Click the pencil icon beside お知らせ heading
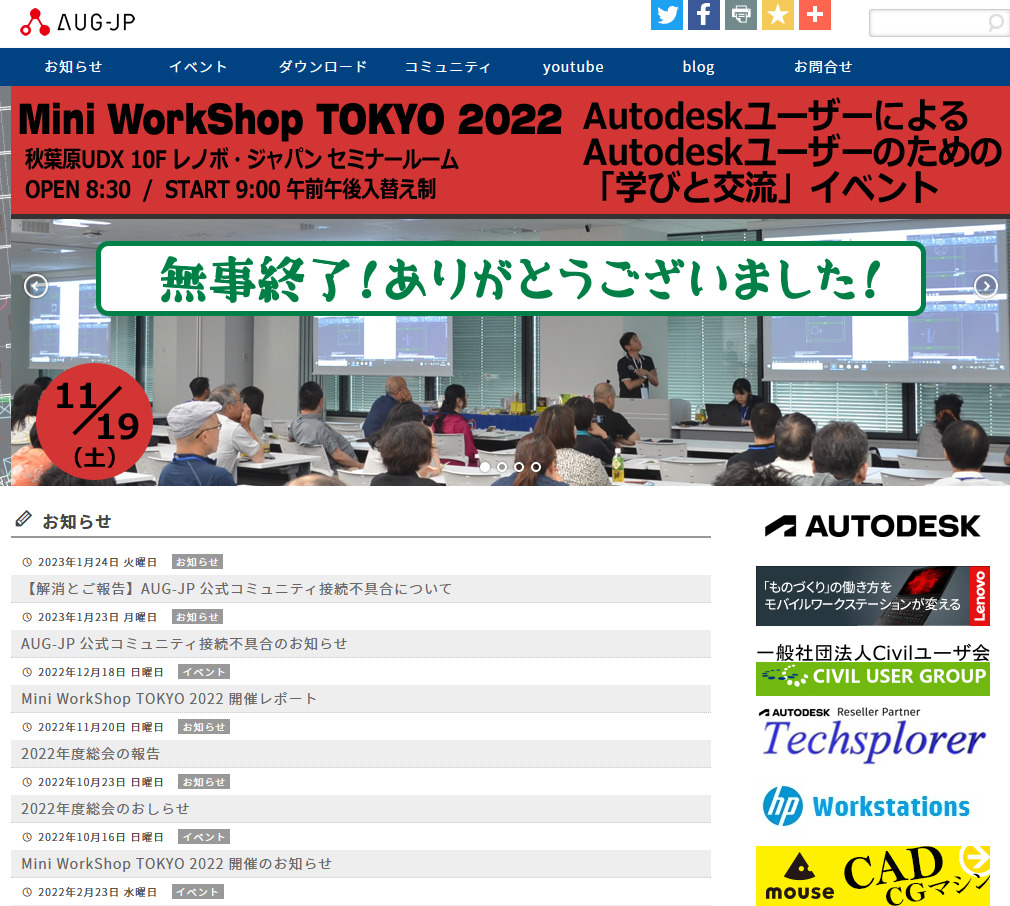This screenshot has height=906, width=1010. click(24, 519)
